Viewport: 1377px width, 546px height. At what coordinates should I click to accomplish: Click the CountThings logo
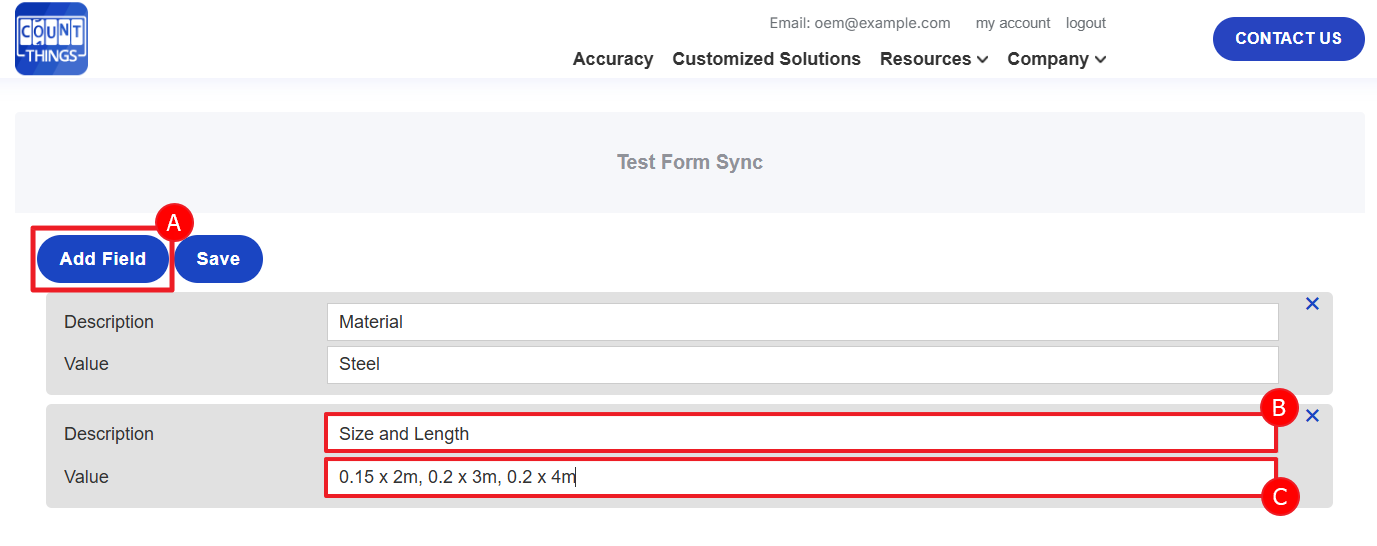(x=51, y=39)
